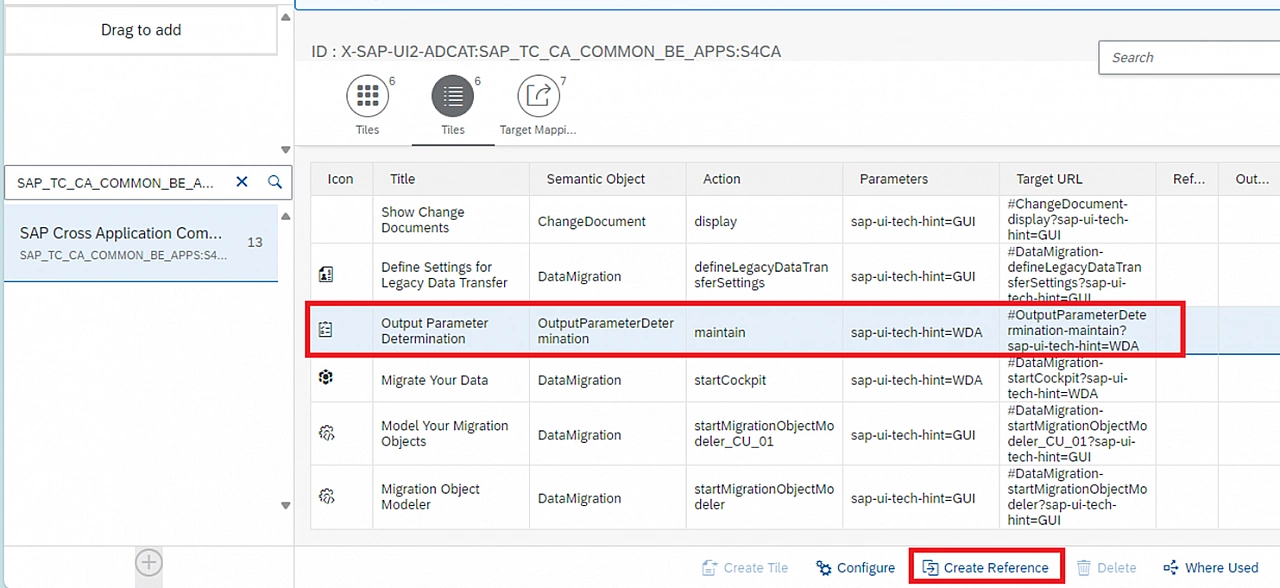This screenshot has height=588, width=1280.
Task: Click #OutputParameterDetermination-maintain target URL cell
Action: (1077, 331)
